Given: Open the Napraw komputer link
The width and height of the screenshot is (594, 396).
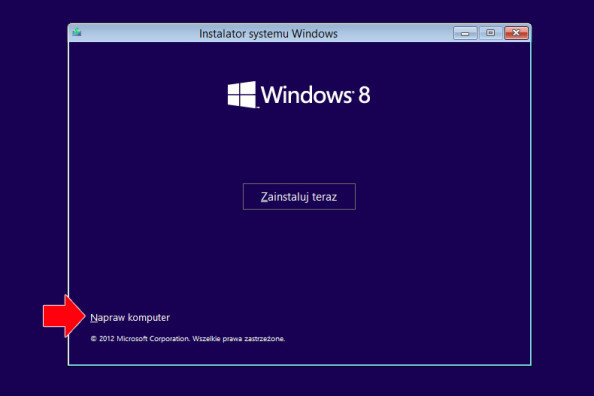Looking at the screenshot, I should point(130,318).
